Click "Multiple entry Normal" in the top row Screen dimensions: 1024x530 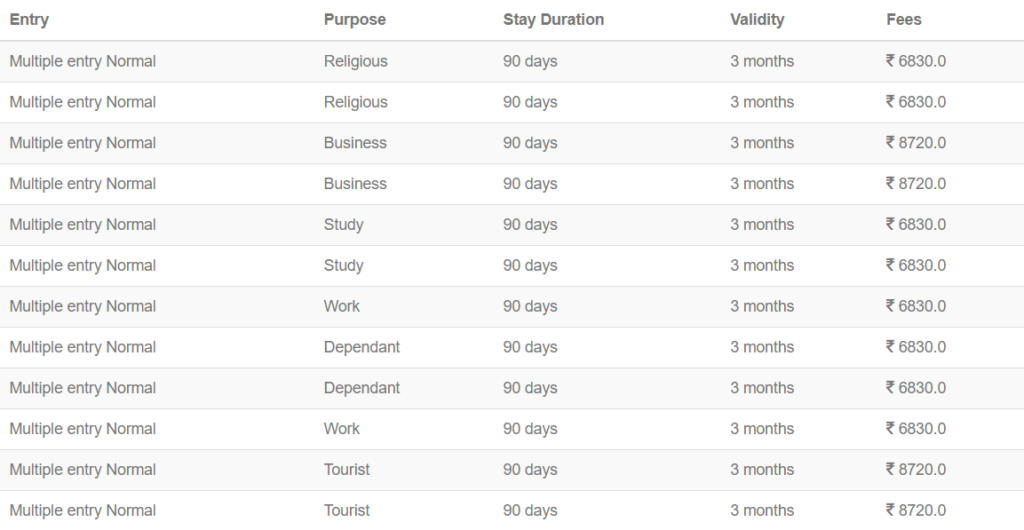coord(83,61)
